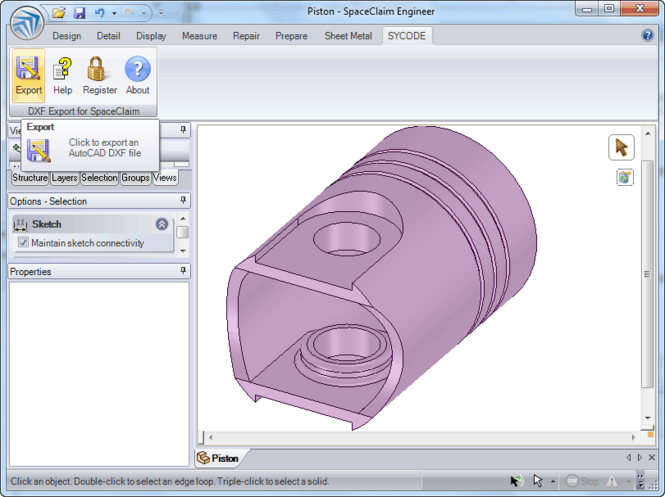
Task: Click the viewport vertical scrollbar thumb
Action: (x=647, y=274)
